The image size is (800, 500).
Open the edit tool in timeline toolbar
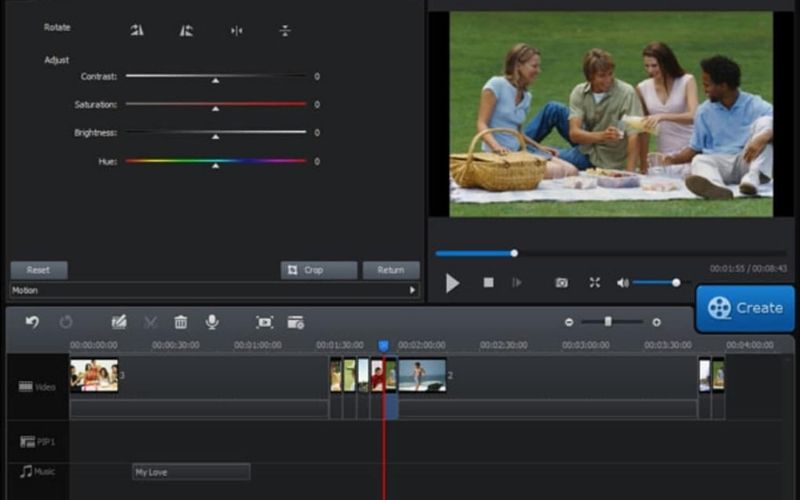click(119, 322)
